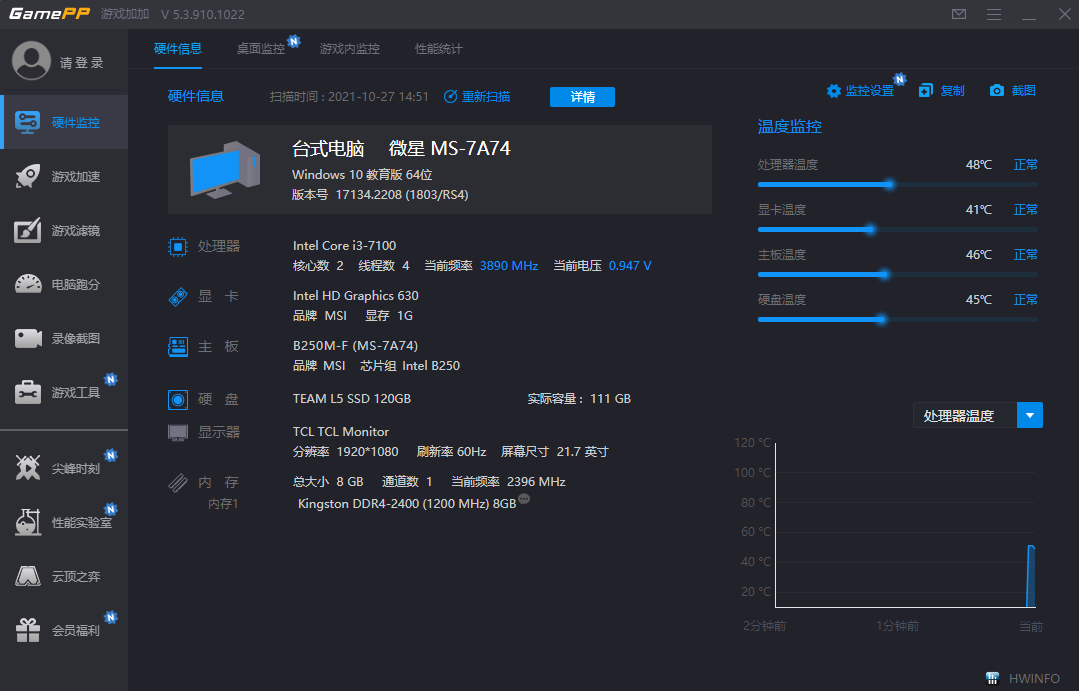Click the 重新扫描 rescan icon
The height and width of the screenshot is (691, 1079).
tap(450, 96)
